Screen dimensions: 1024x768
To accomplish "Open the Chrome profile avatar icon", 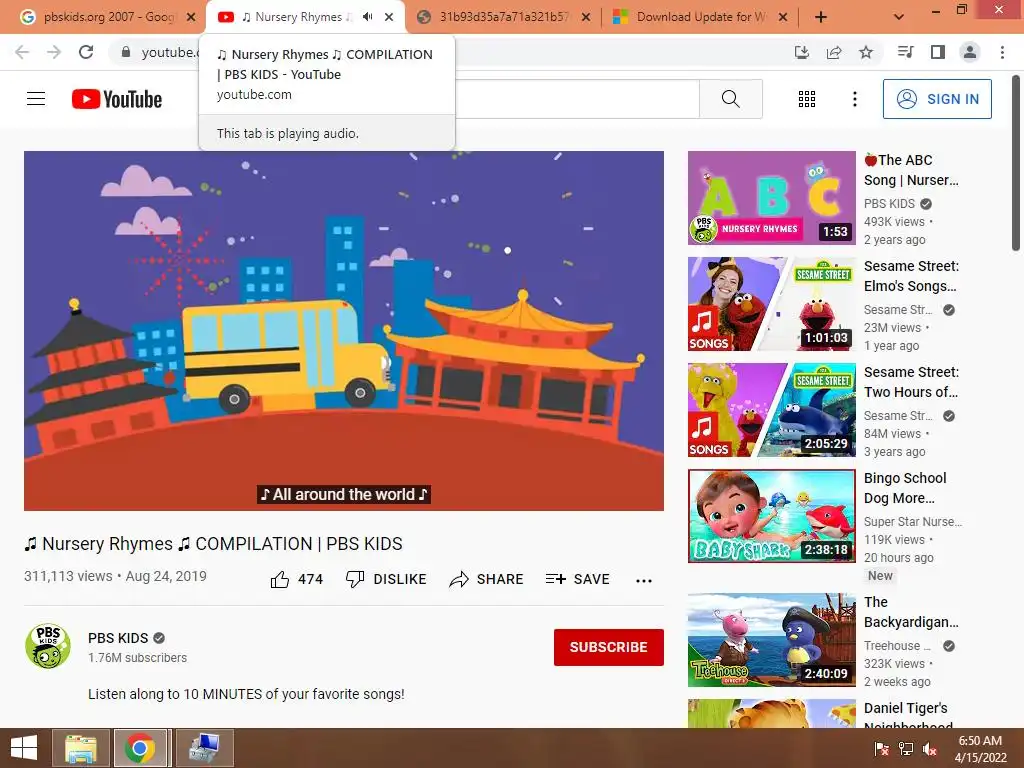I will tap(970, 52).
